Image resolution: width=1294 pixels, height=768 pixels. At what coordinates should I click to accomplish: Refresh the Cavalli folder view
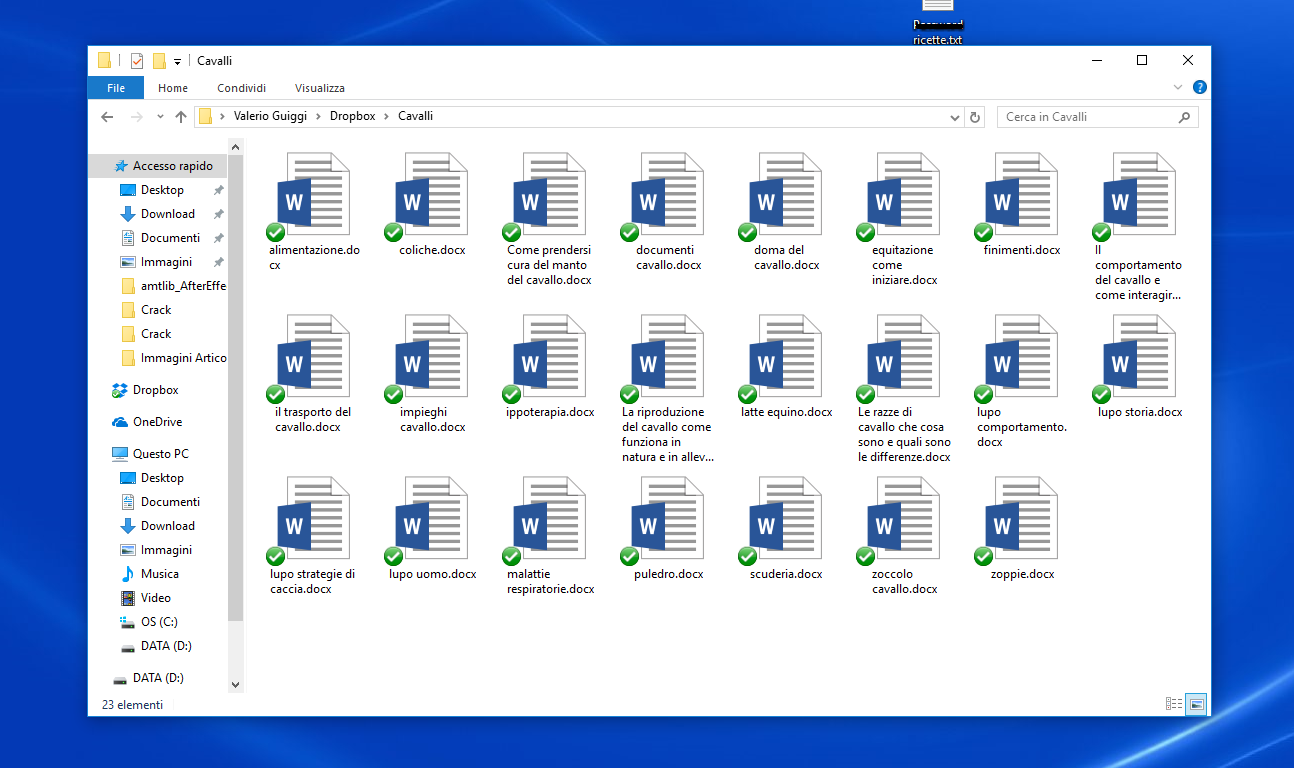pyautogui.click(x=976, y=117)
